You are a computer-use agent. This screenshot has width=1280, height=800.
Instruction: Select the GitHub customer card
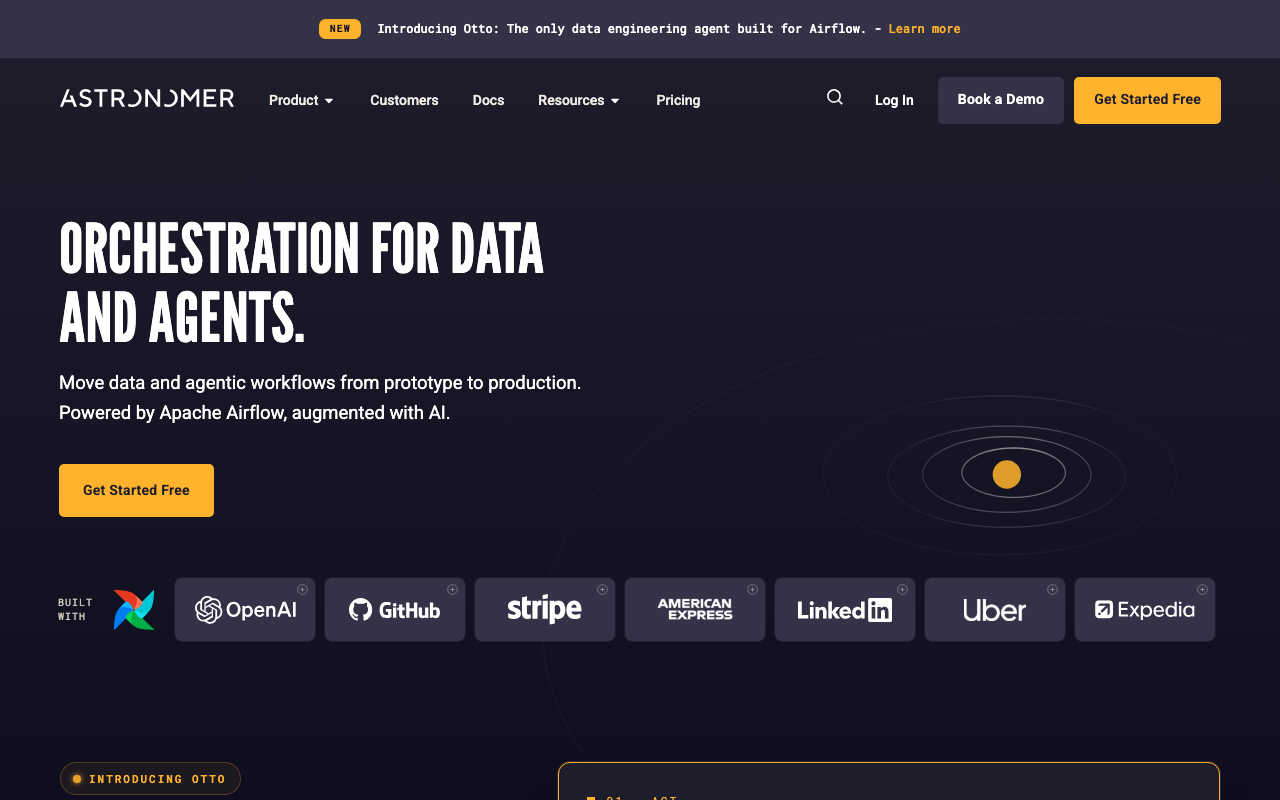click(x=395, y=609)
